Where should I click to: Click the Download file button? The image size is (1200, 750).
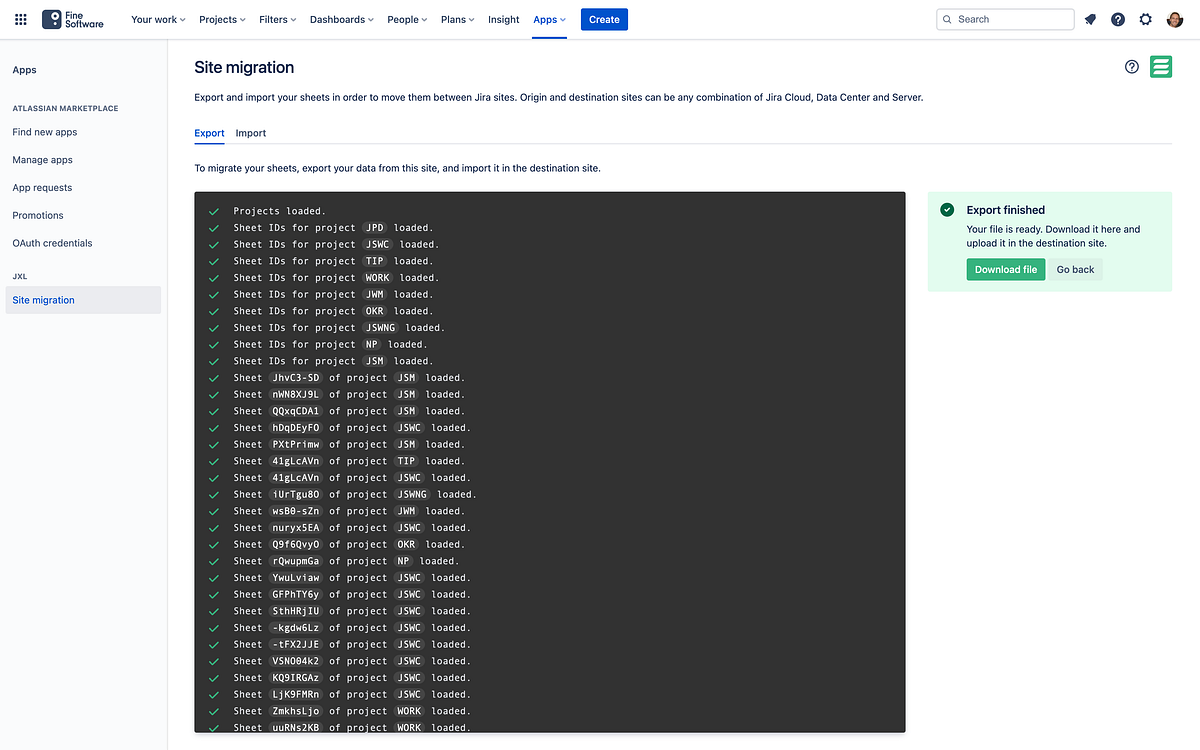click(1005, 269)
